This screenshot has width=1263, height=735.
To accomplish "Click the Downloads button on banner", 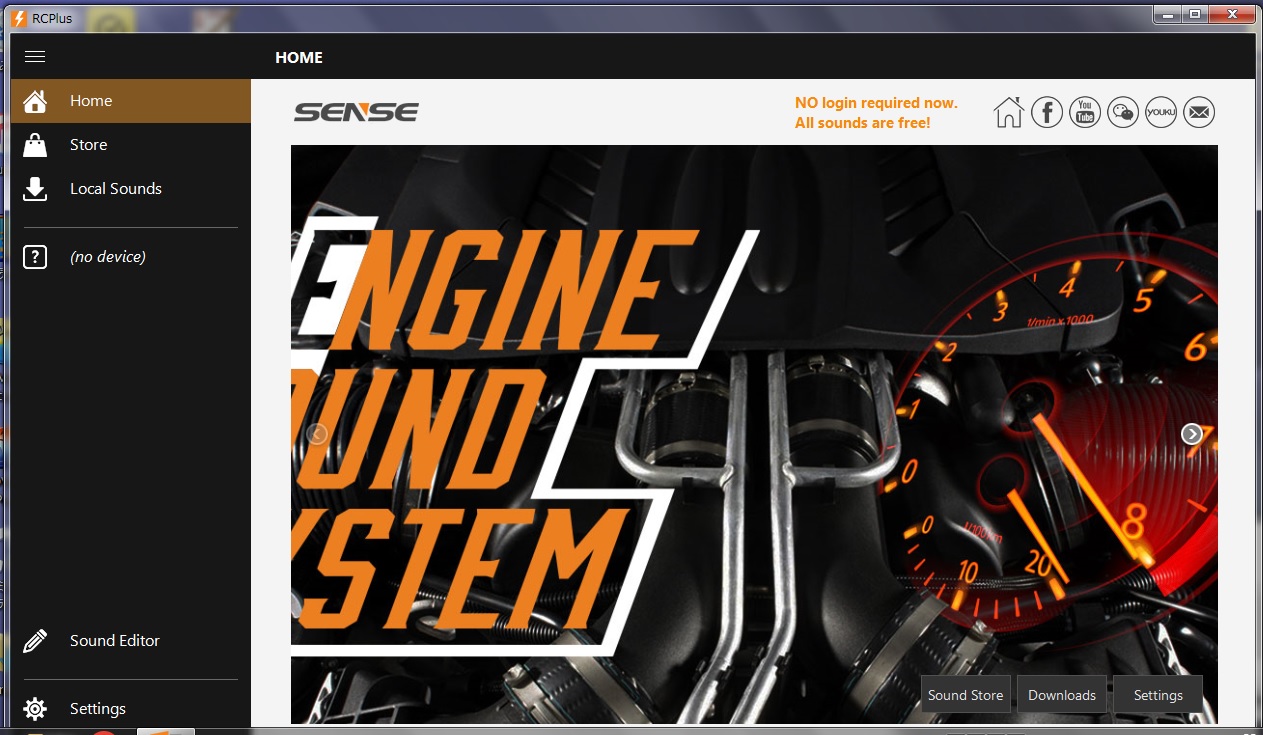I will pyautogui.click(x=1061, y=695).
